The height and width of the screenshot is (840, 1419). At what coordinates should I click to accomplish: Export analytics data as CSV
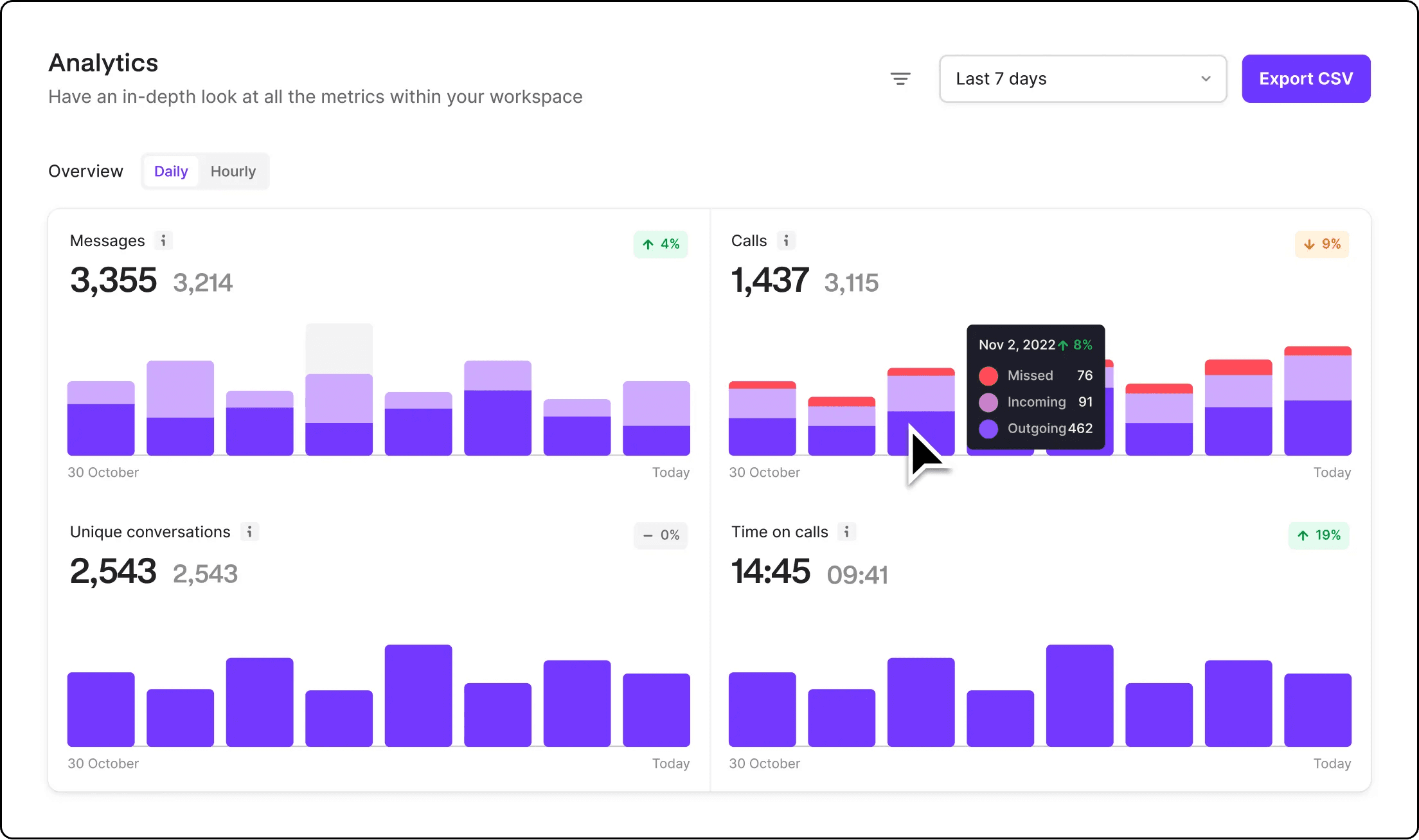tap(1305, 78)
